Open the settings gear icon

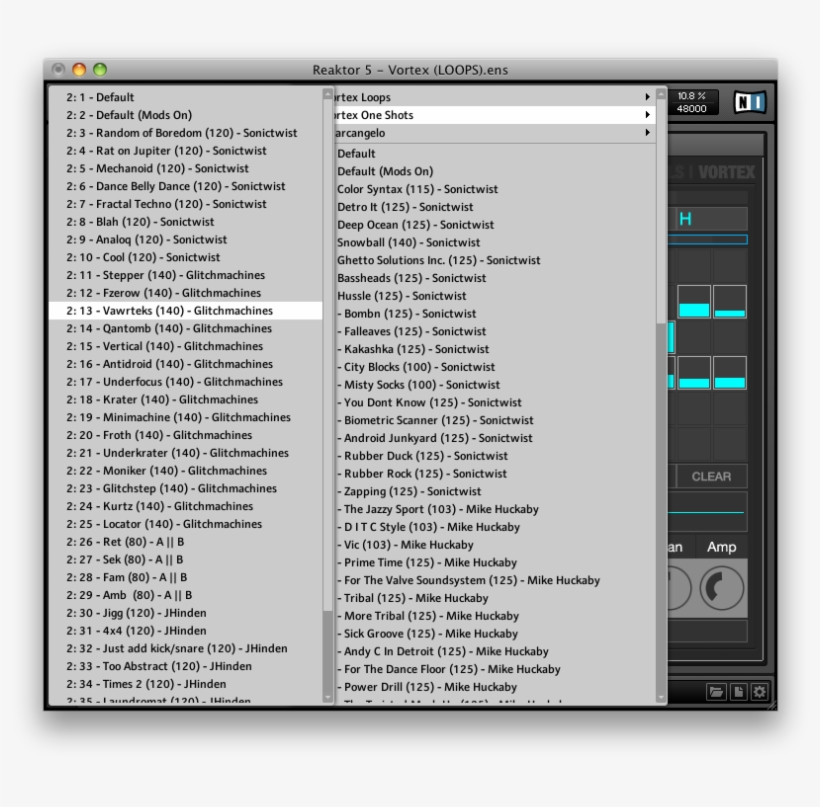pyautogui.click(x=761, y=690)
